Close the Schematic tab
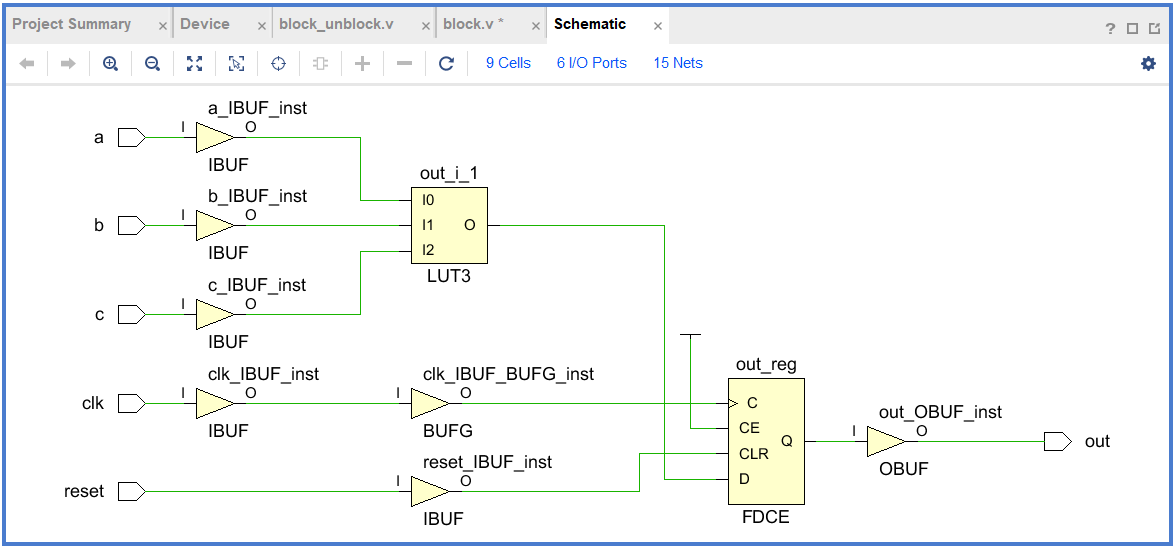1174x548 pixels. click(657, 25)
